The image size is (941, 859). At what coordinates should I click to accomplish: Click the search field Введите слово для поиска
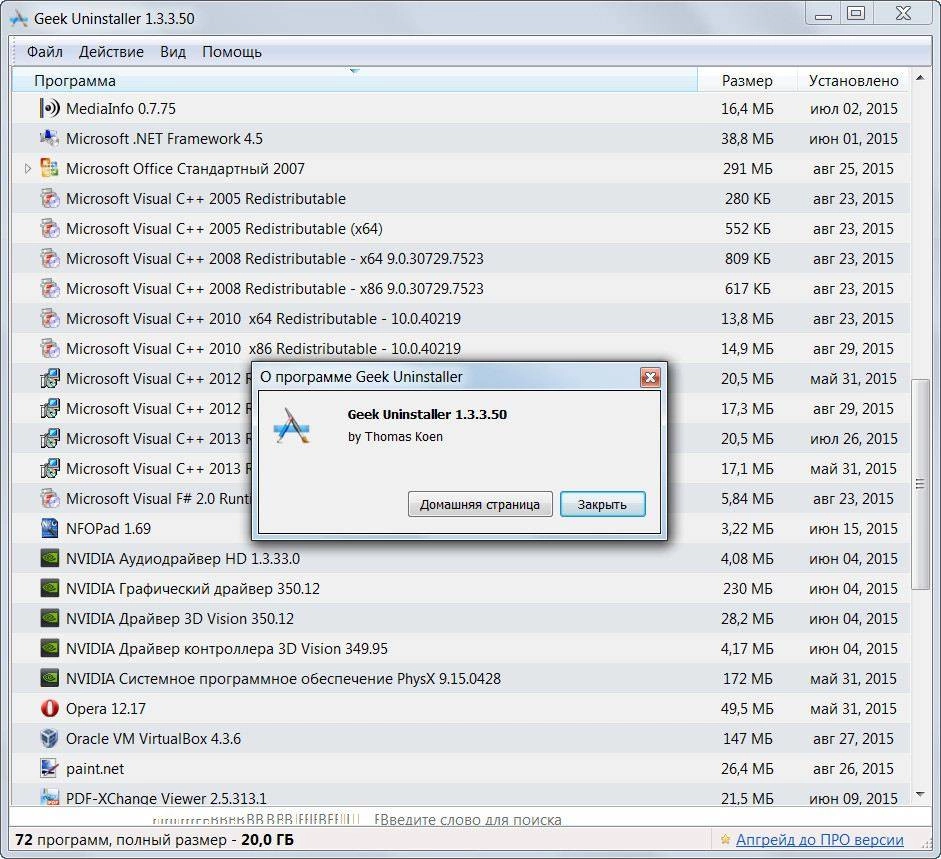click(x=468, y=819)
